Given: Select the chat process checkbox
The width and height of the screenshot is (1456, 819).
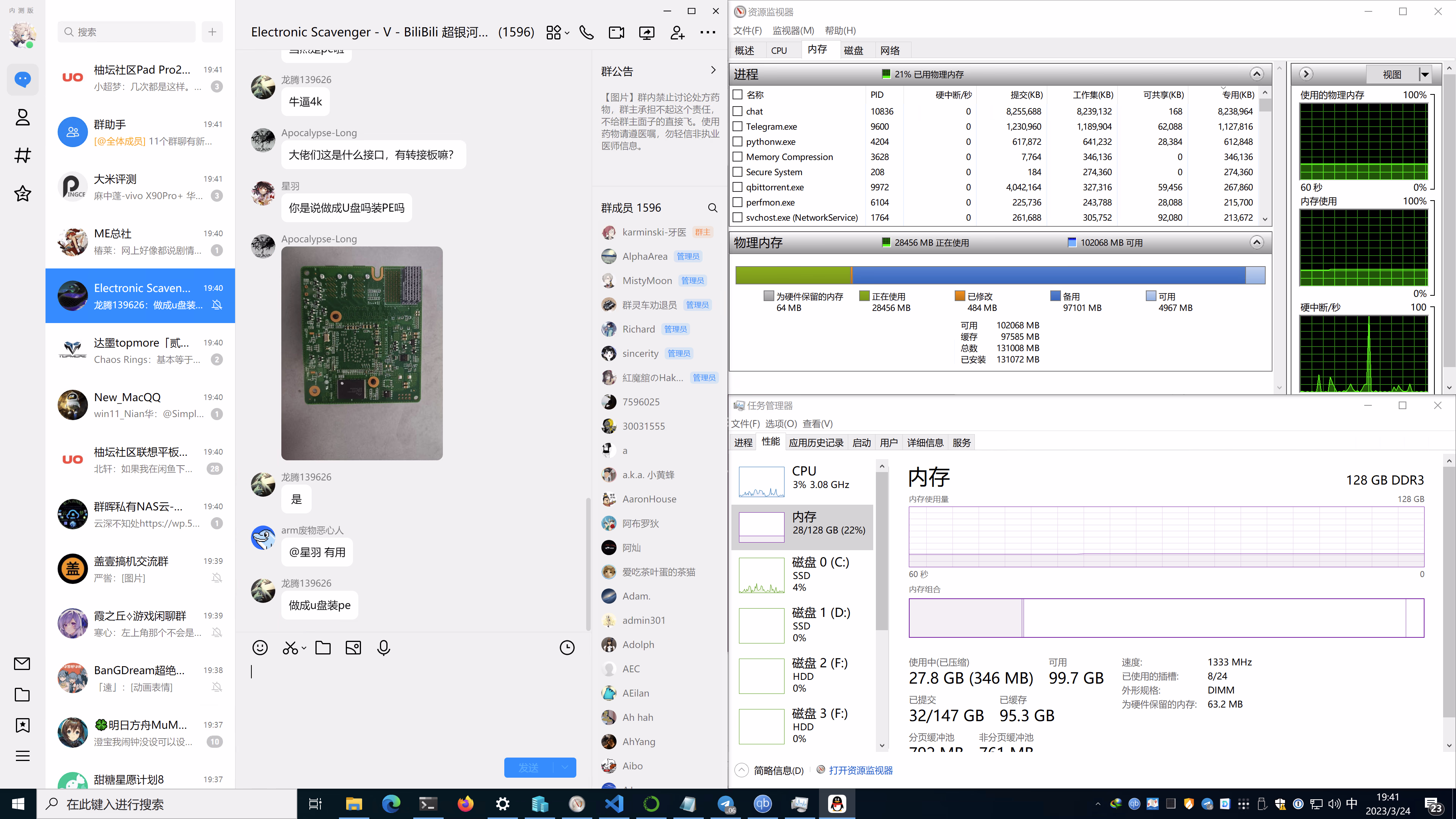Looking at the screenshot, I should coord(737,111).
